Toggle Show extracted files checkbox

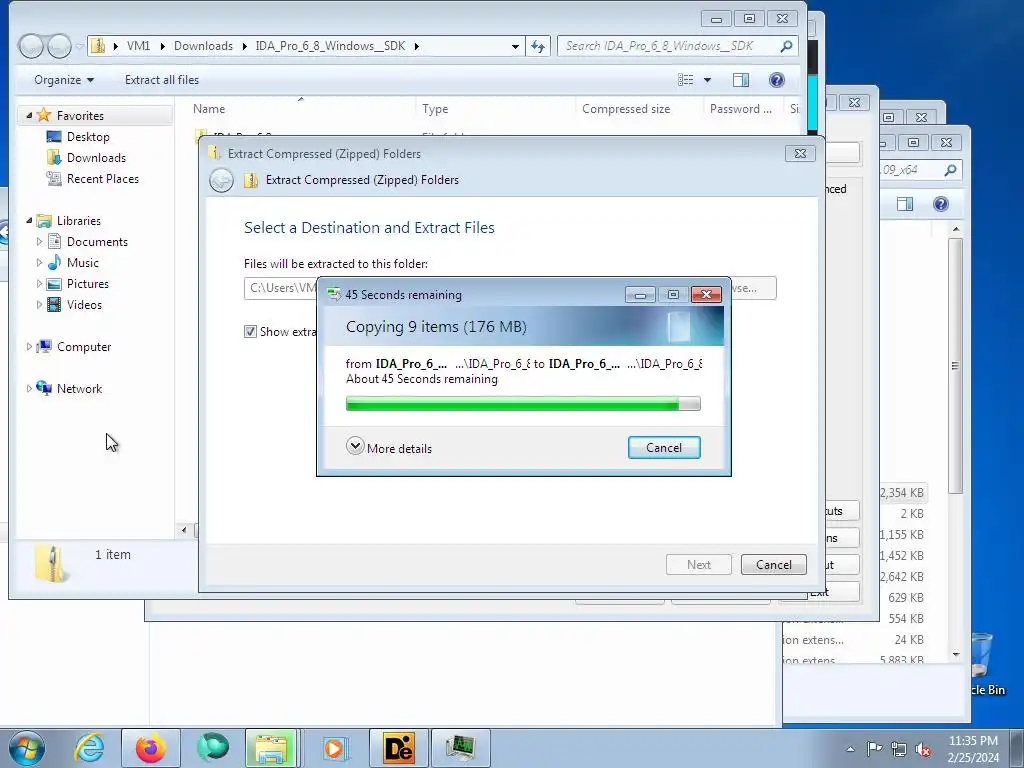(x=250, y=331)
